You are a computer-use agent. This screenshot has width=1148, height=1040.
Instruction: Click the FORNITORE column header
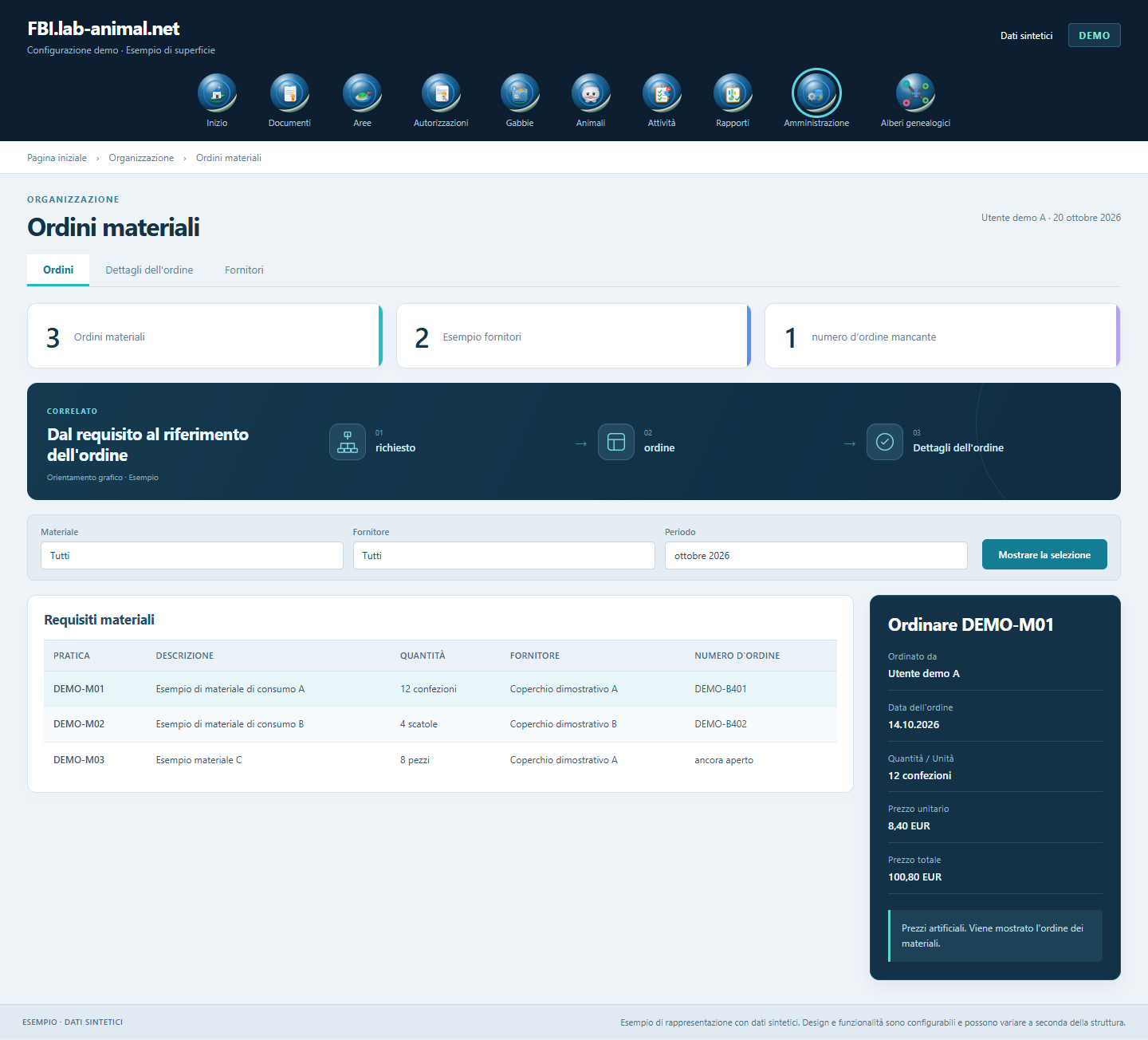[x=535, y=656]
